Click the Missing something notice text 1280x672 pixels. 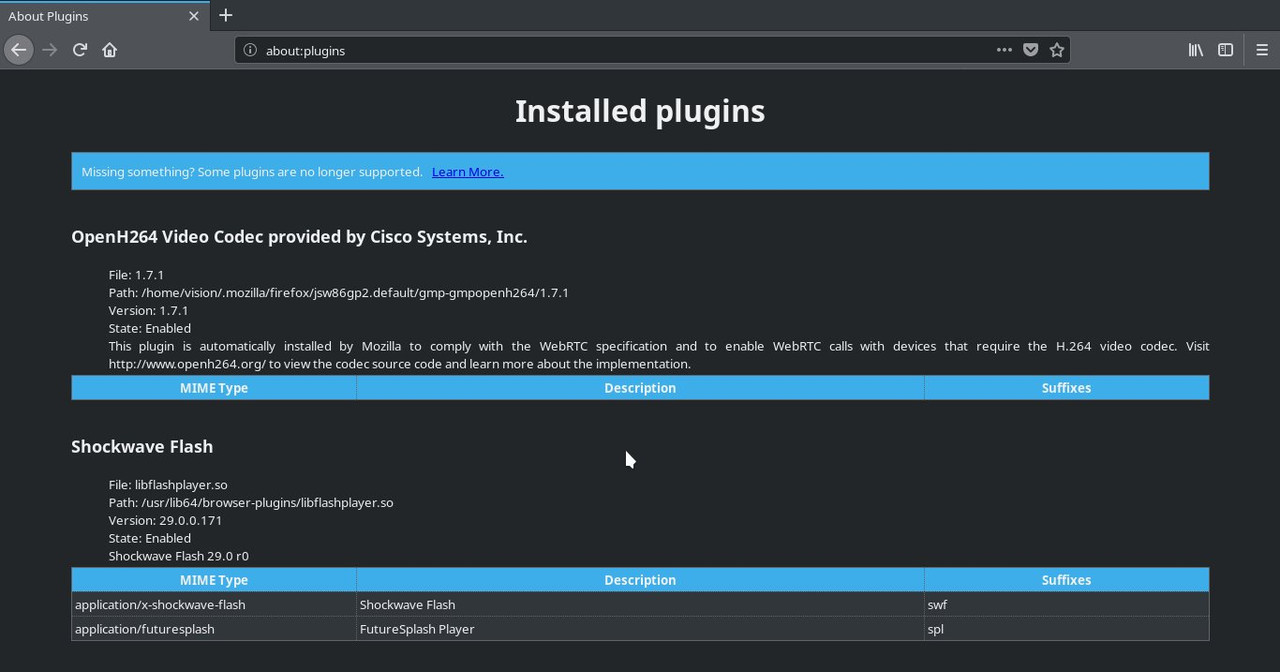pos(252,172)
